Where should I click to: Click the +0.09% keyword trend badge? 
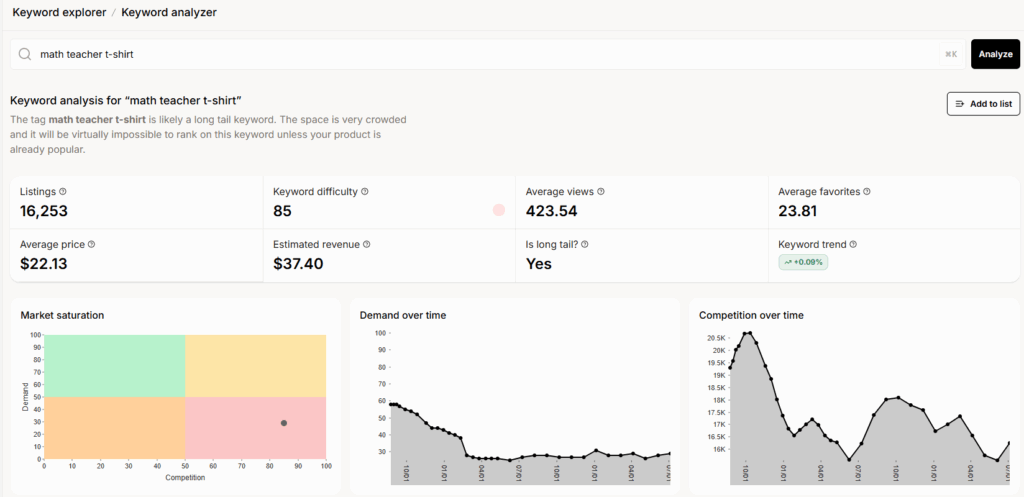(803, 262)
